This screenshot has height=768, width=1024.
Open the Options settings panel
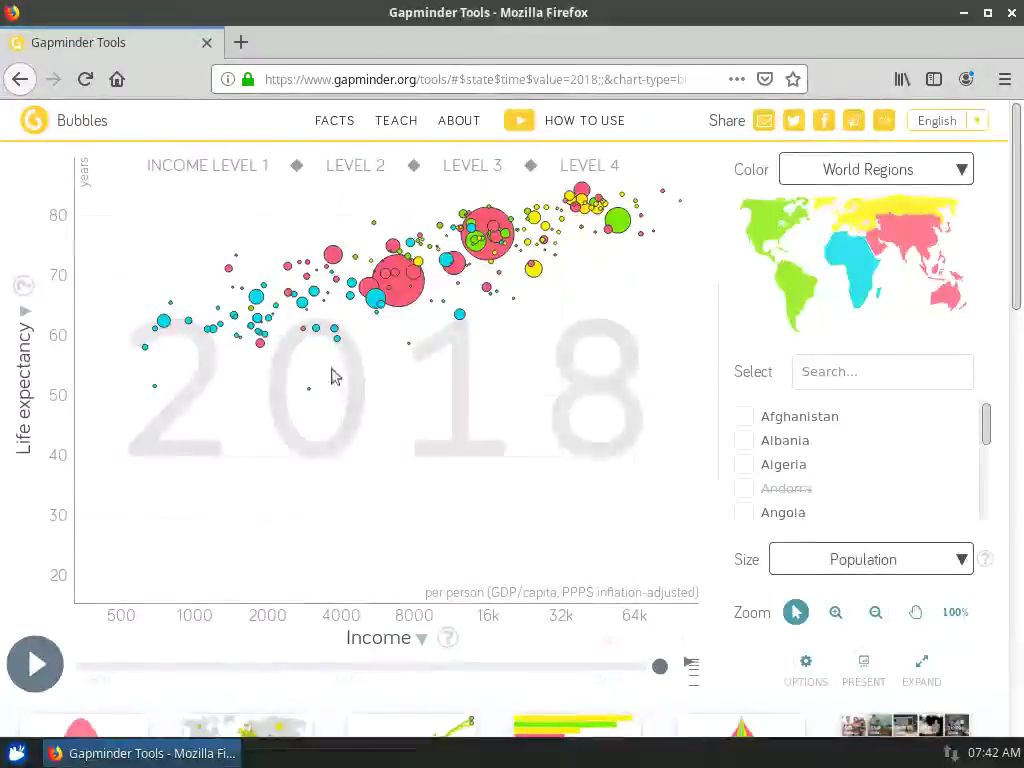point(805,668)
